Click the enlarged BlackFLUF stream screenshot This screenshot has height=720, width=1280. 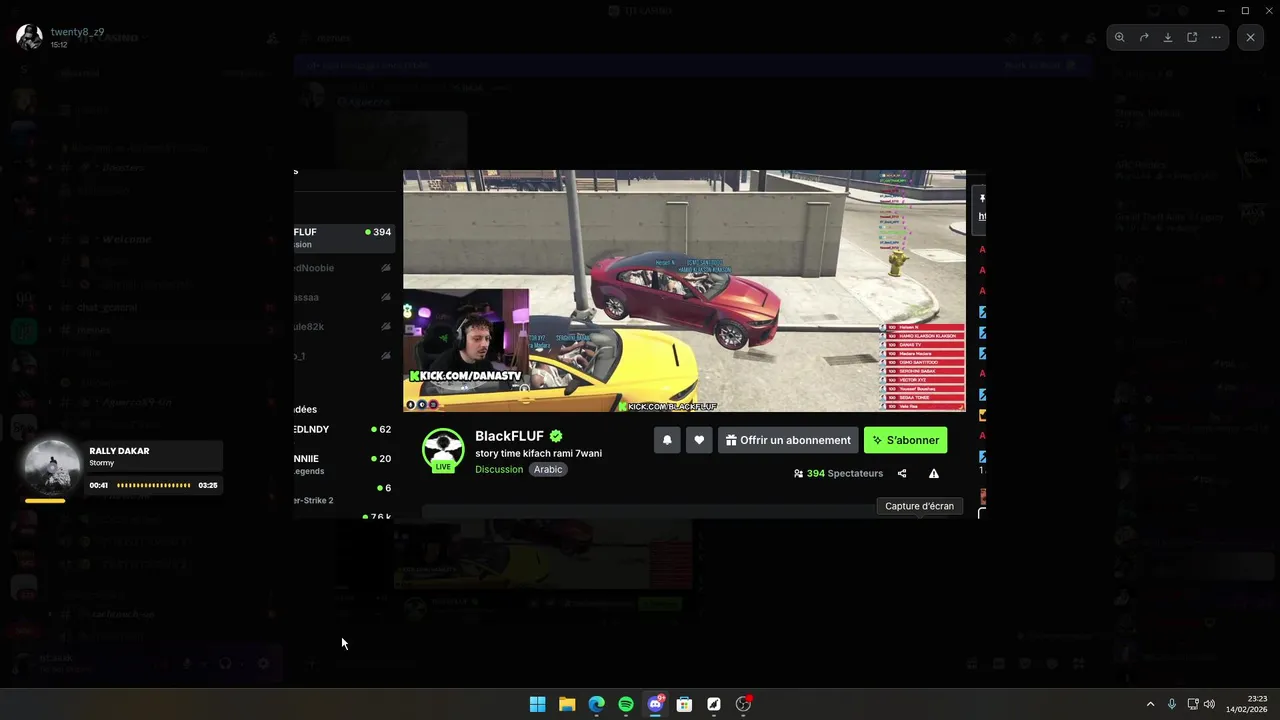[x=640, y=344]
